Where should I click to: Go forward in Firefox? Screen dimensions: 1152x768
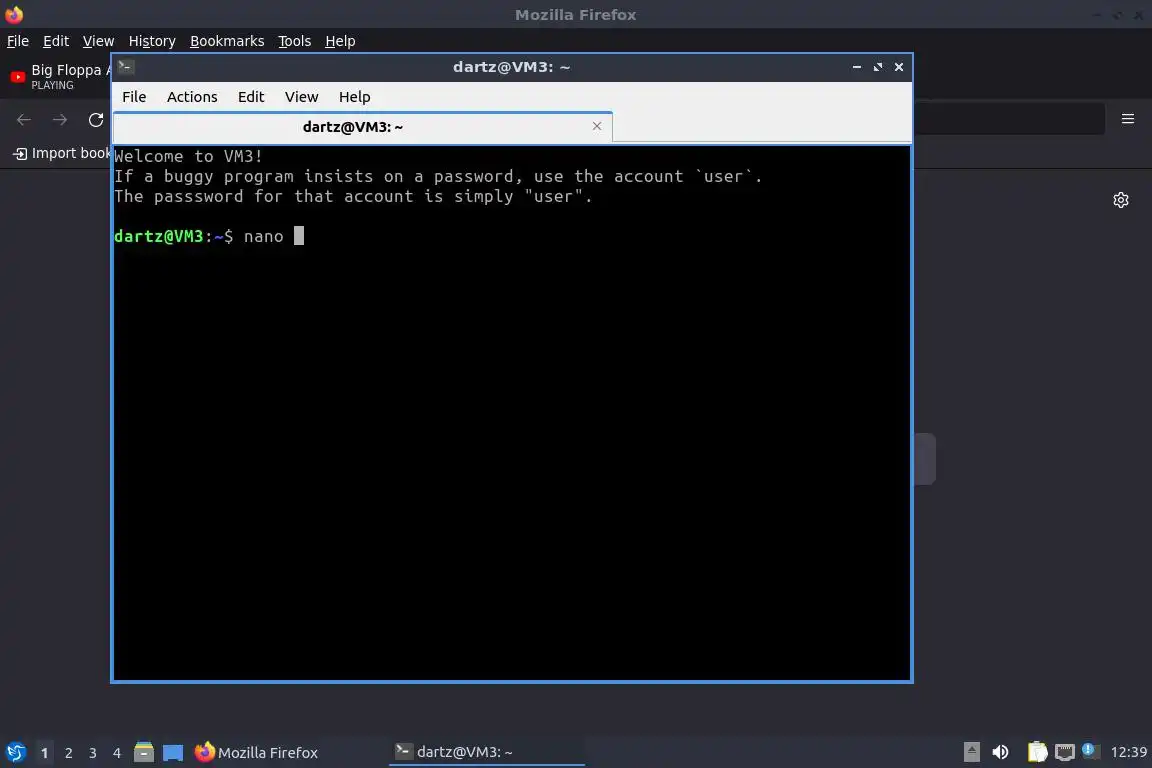coord(60,120)
